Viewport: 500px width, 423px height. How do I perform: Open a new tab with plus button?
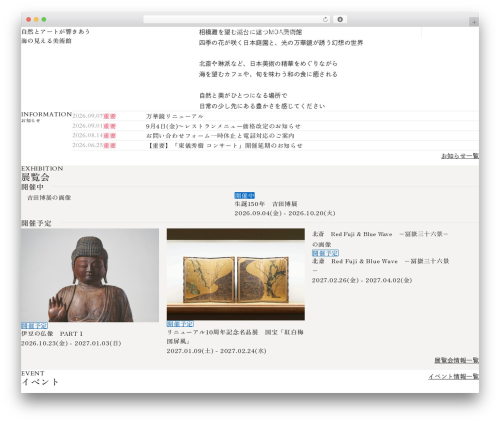click(x=474, y=22)
